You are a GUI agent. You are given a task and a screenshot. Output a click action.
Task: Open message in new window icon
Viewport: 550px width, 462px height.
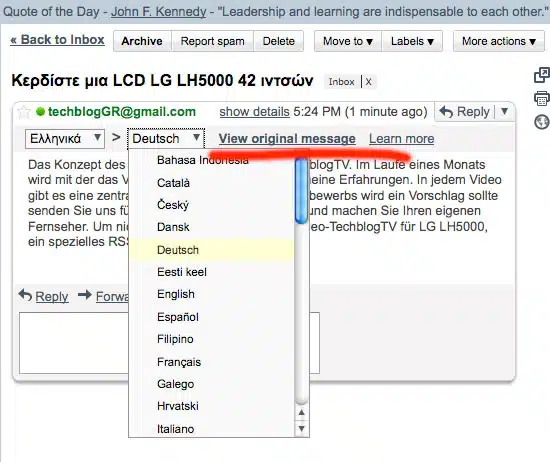(x=542, y=75)
